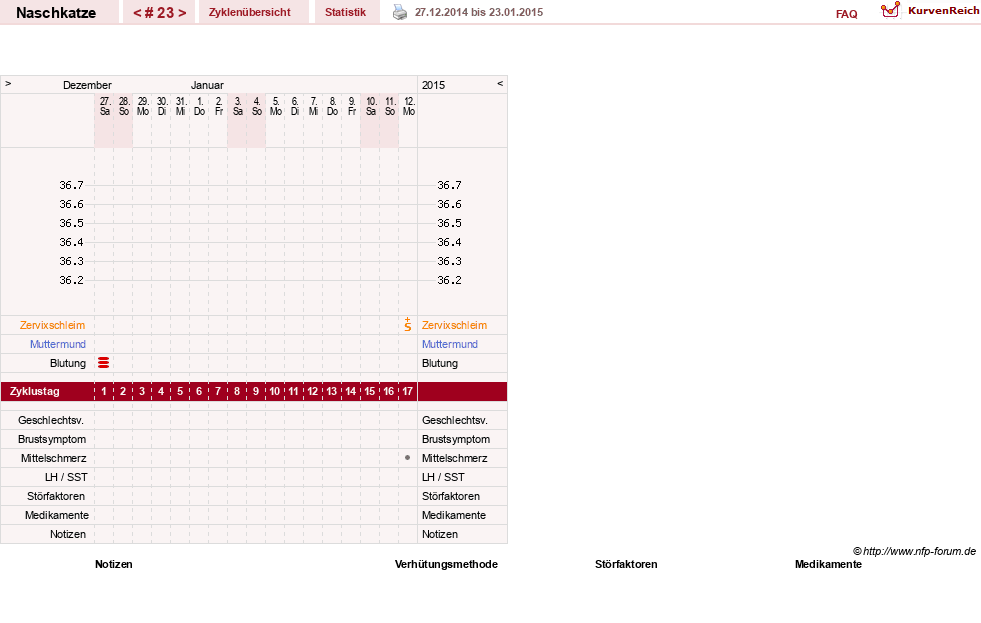Click the 7. Mi date column header
981x623 pixels.
click(313, 106)
